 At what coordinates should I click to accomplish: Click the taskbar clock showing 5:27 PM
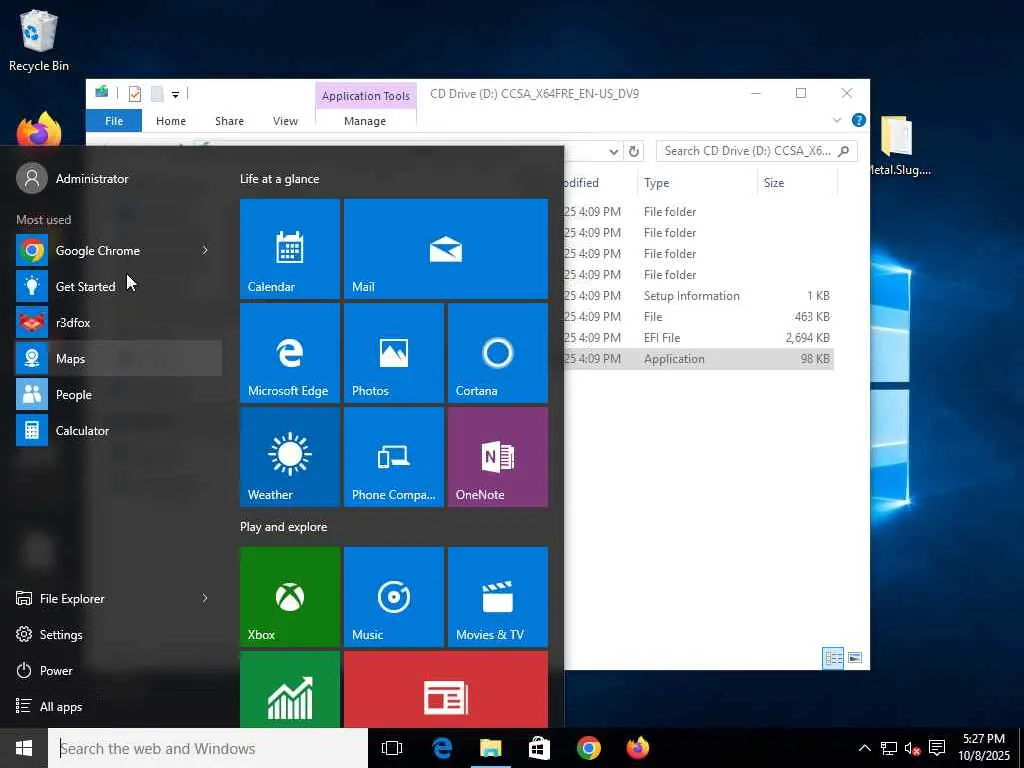(984, 748)
